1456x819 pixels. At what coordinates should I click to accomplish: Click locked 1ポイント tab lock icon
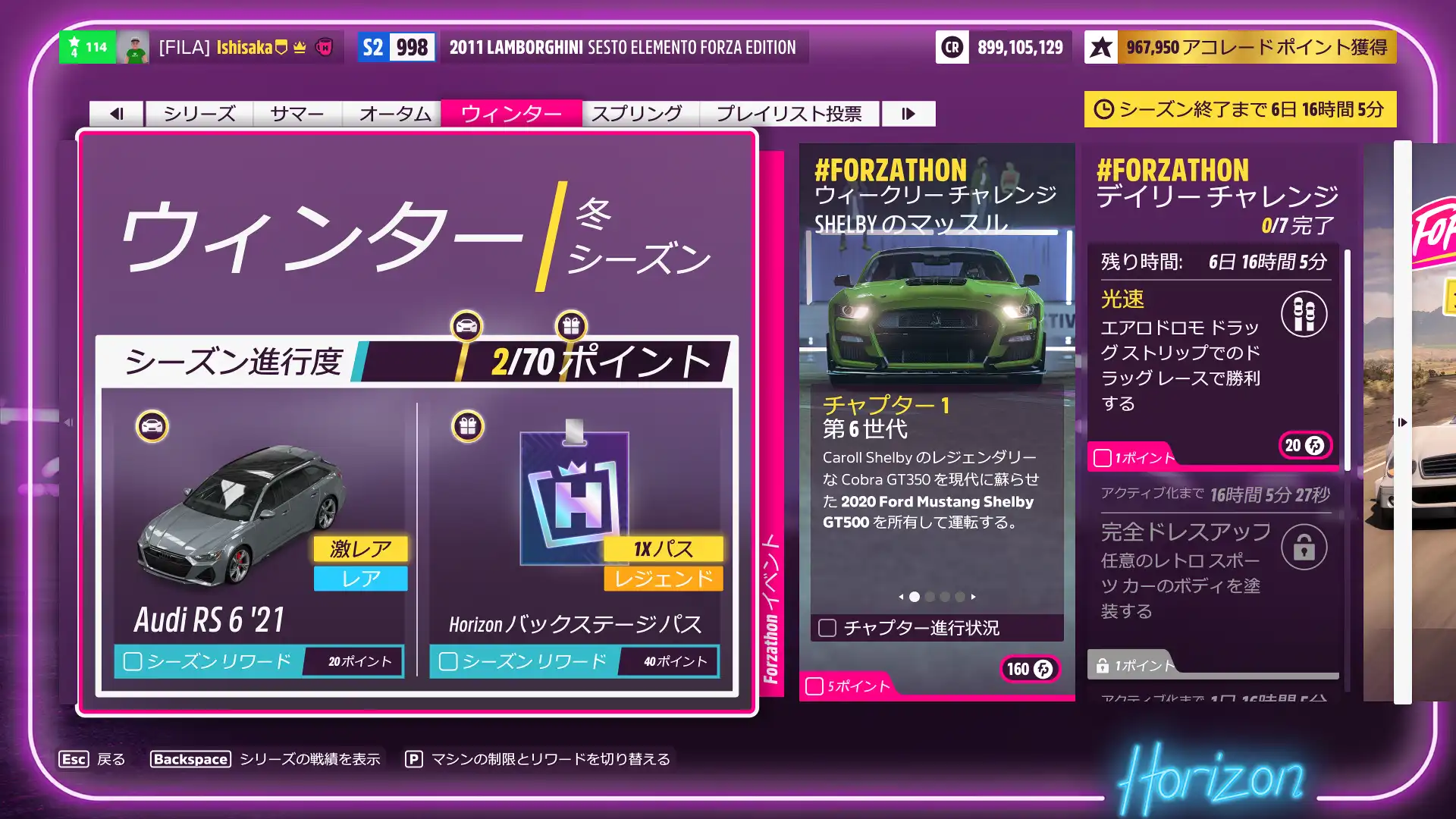pos(1103,666)
